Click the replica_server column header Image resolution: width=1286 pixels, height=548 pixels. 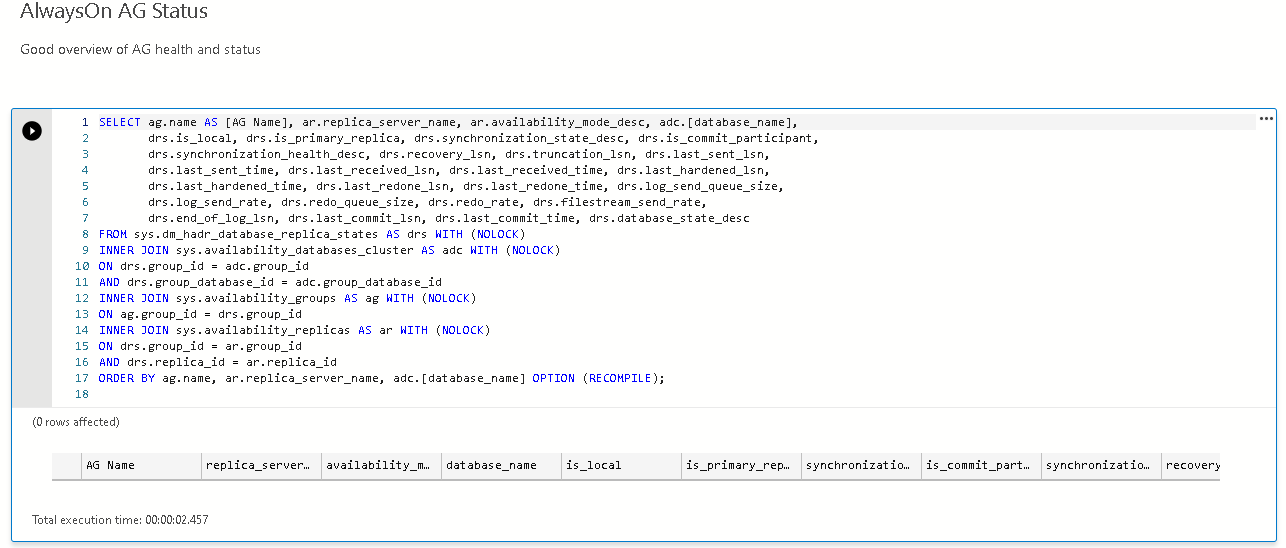pos(261,465)
